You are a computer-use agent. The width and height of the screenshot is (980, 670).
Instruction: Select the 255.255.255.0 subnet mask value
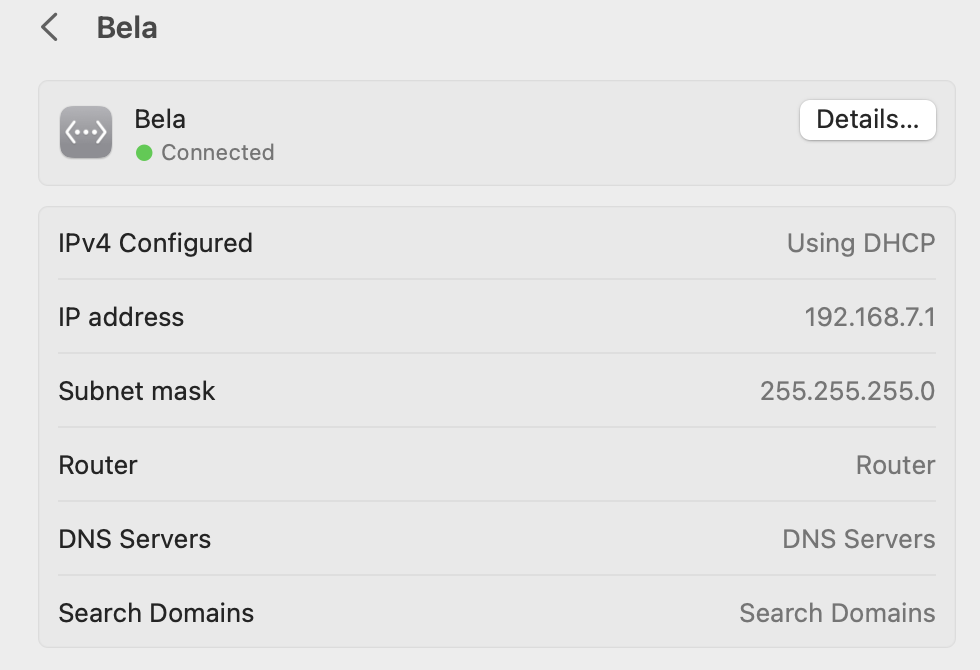(847, 391)
